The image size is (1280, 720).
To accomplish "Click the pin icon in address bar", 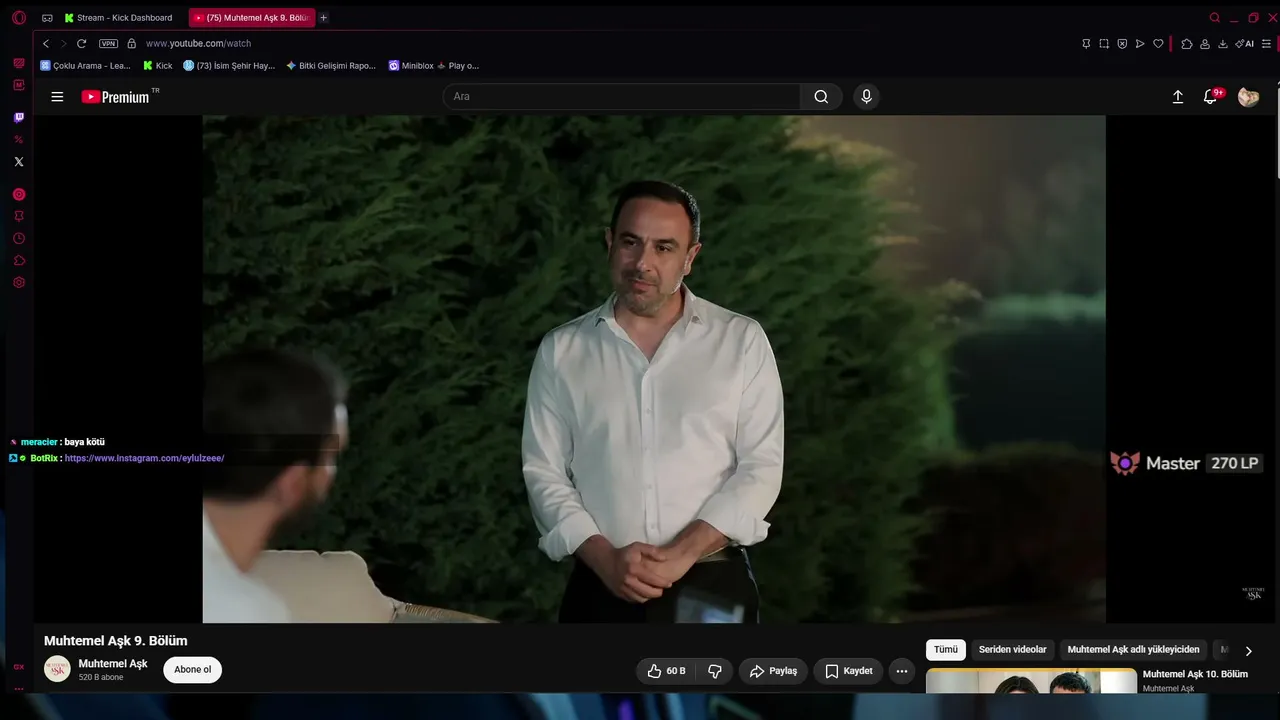I will (1086, 44).
